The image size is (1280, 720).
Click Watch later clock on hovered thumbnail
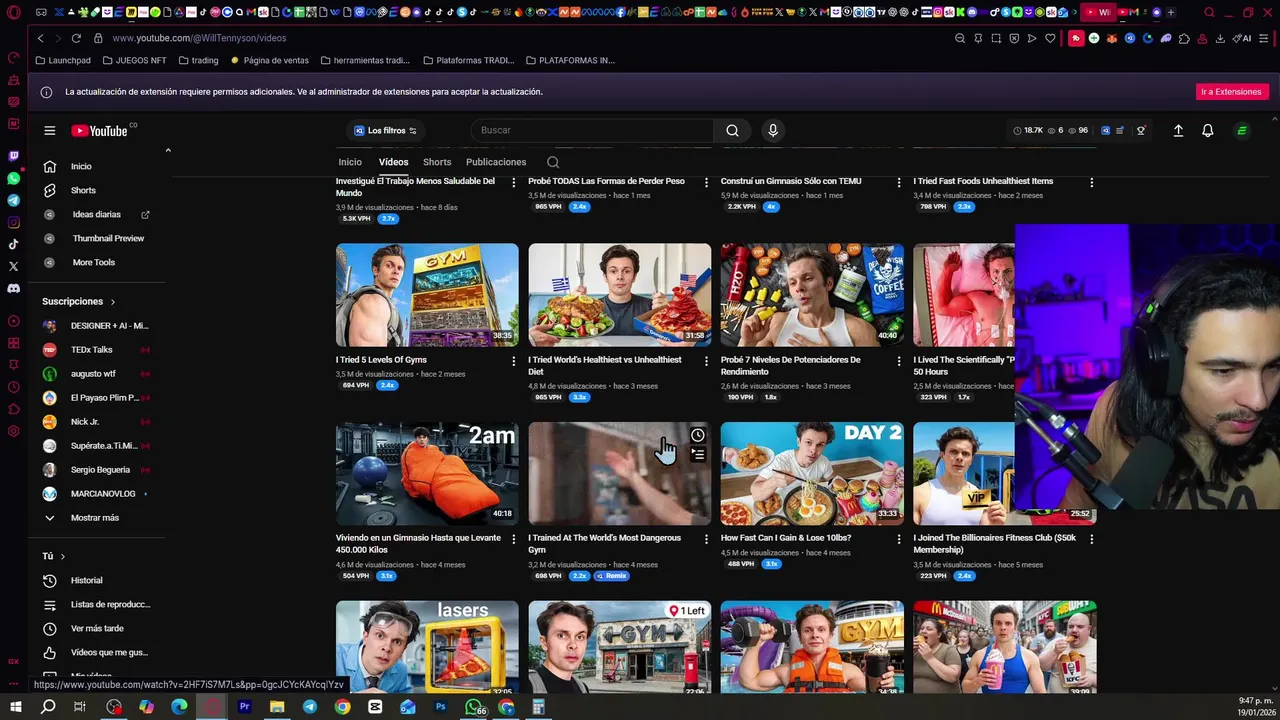tap(698, 435)
